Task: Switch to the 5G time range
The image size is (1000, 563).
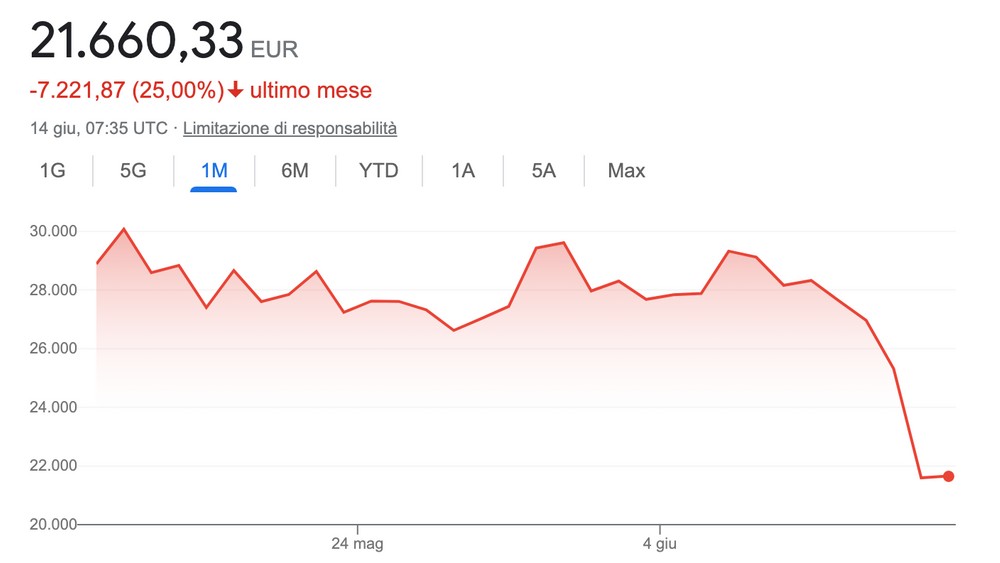Action: [x=133, y=171]
